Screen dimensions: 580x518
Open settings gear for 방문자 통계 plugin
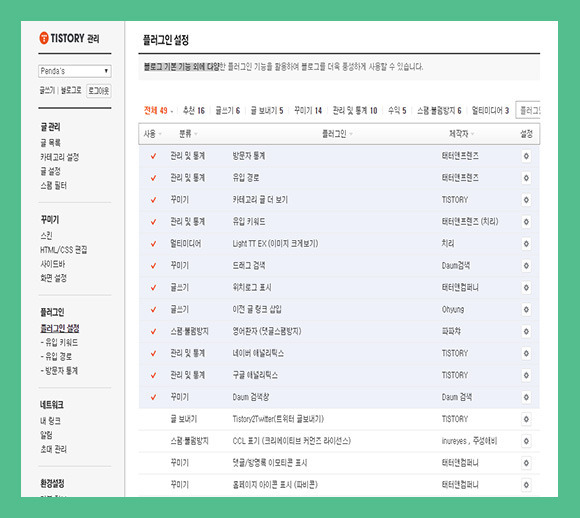tap(526, 156)
